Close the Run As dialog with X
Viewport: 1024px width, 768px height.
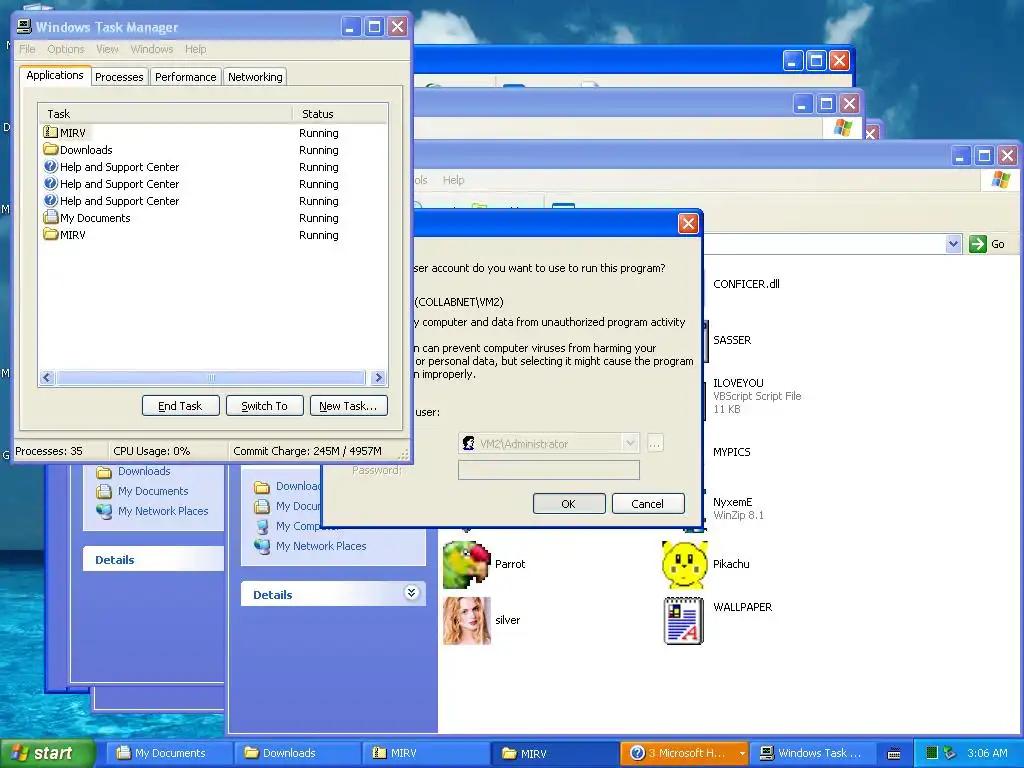[688, 224]
